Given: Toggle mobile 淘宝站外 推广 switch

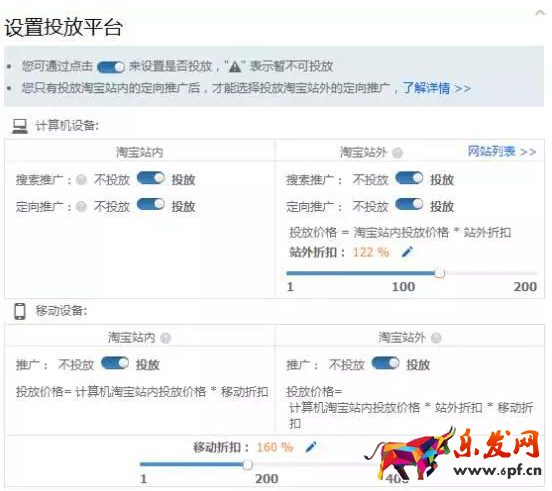Looking at the screenshot, I should [385, 363].
